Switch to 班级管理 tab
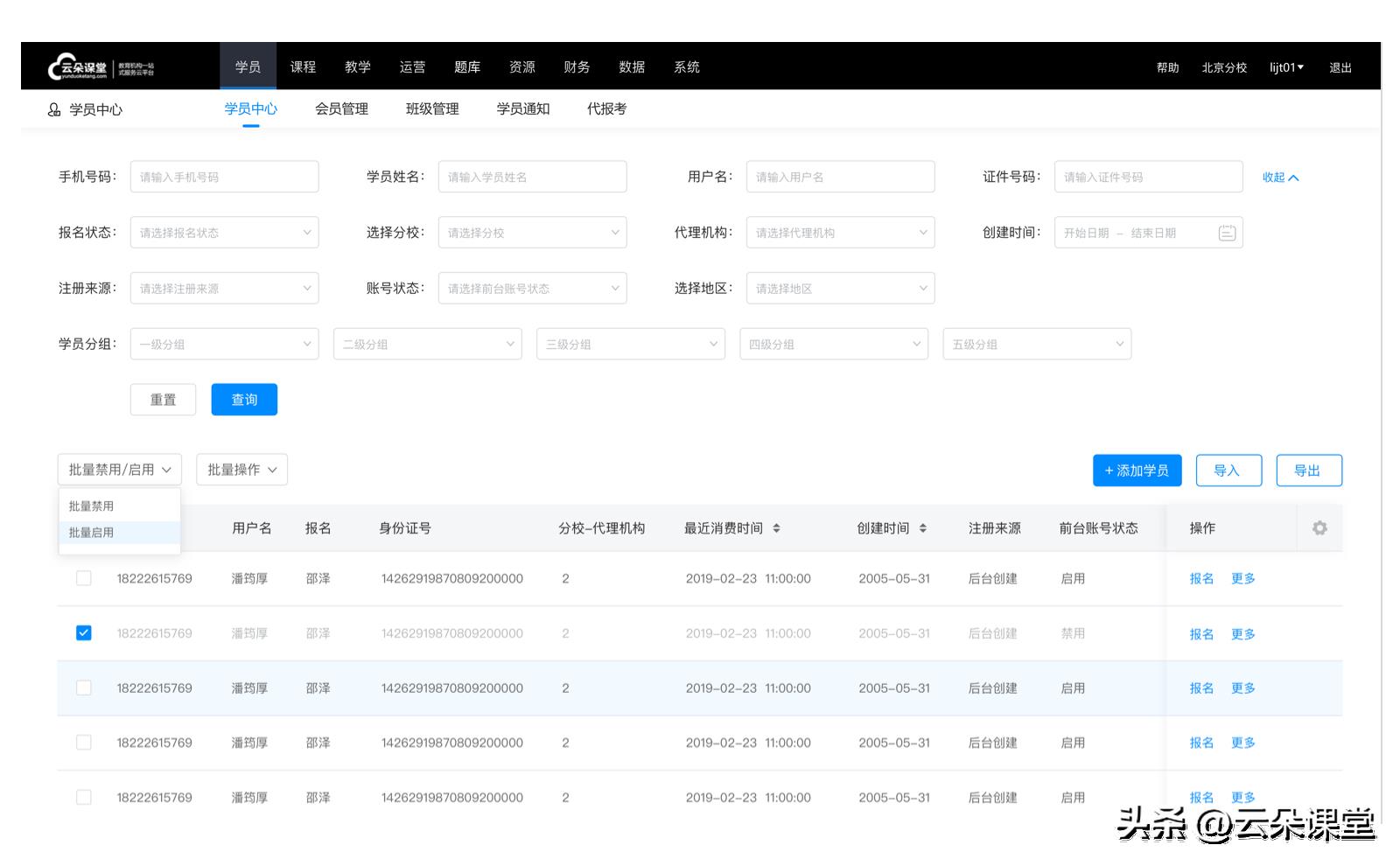The width and height of the screenshot is (1400, 866). [432, 108]
